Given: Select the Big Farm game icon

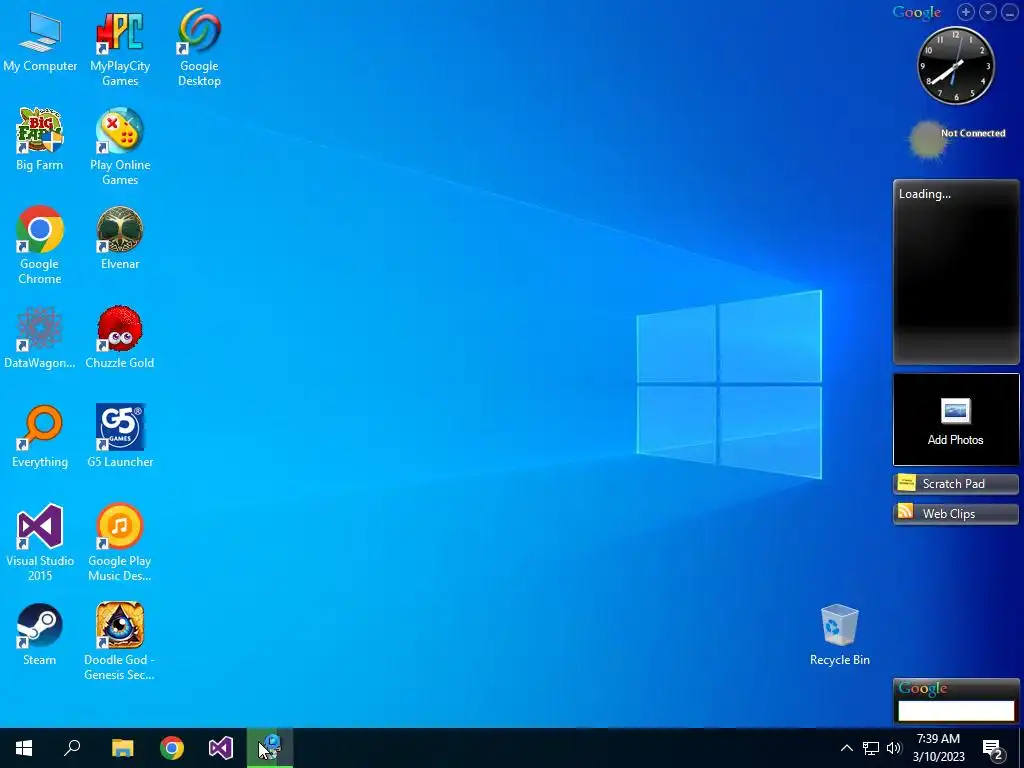Looking at the screenshot, I should coord(40,140).
